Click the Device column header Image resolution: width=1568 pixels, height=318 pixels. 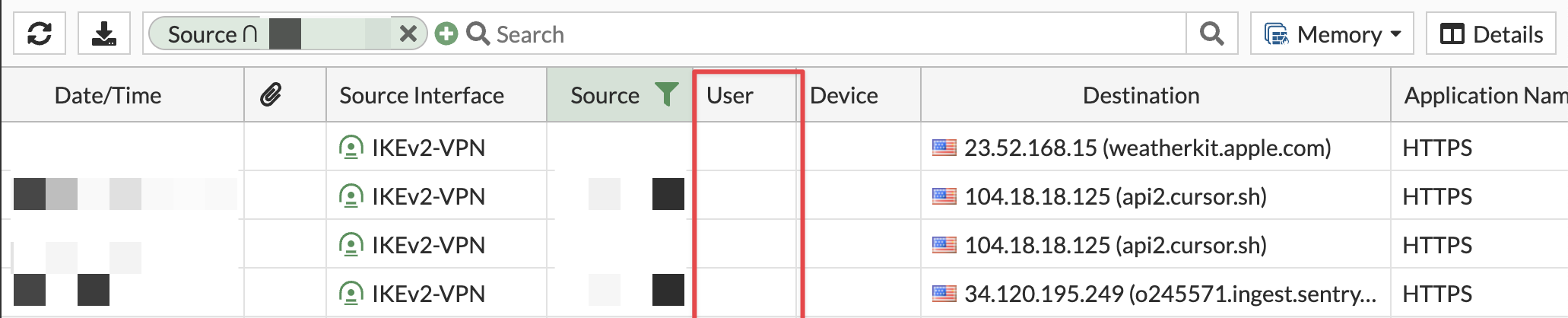pyautogui.click(x=844, y=95)
